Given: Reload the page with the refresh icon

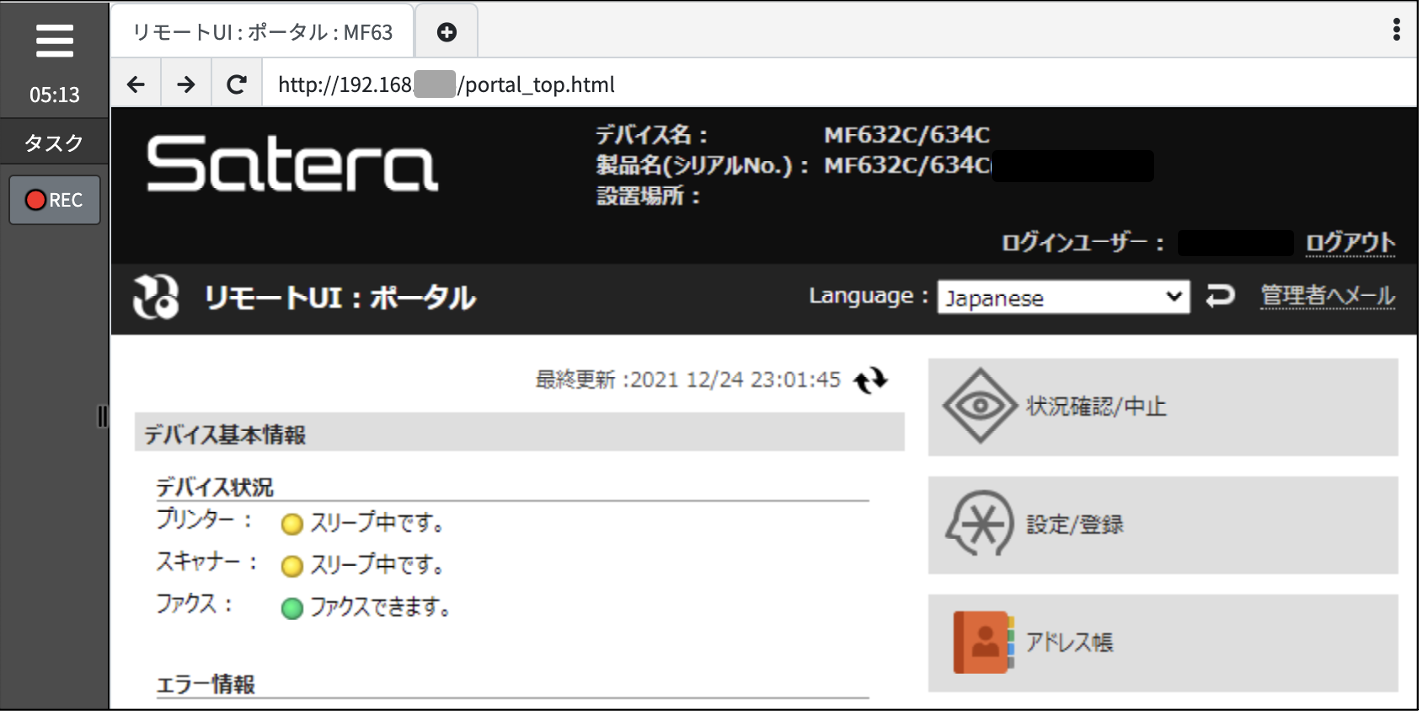Looking at the screenshot, I should (237, 84).
